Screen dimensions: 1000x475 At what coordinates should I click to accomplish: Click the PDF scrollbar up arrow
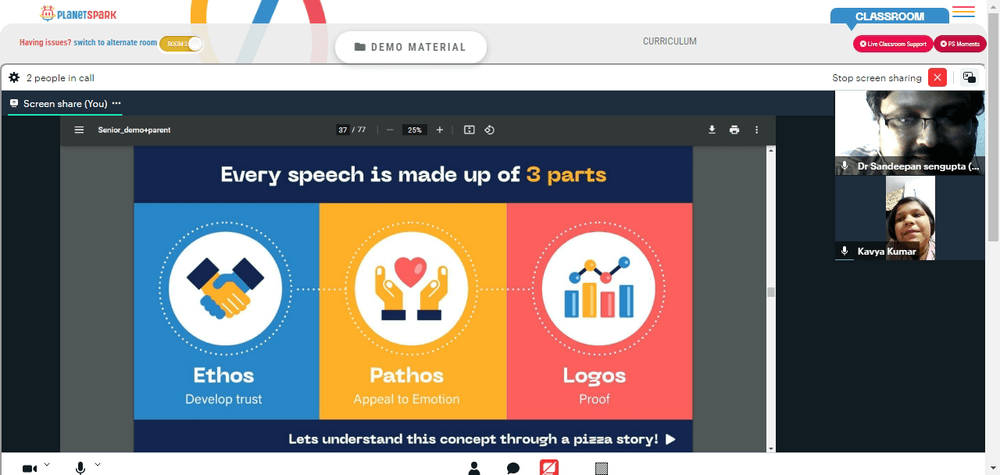tap(771, 150)
